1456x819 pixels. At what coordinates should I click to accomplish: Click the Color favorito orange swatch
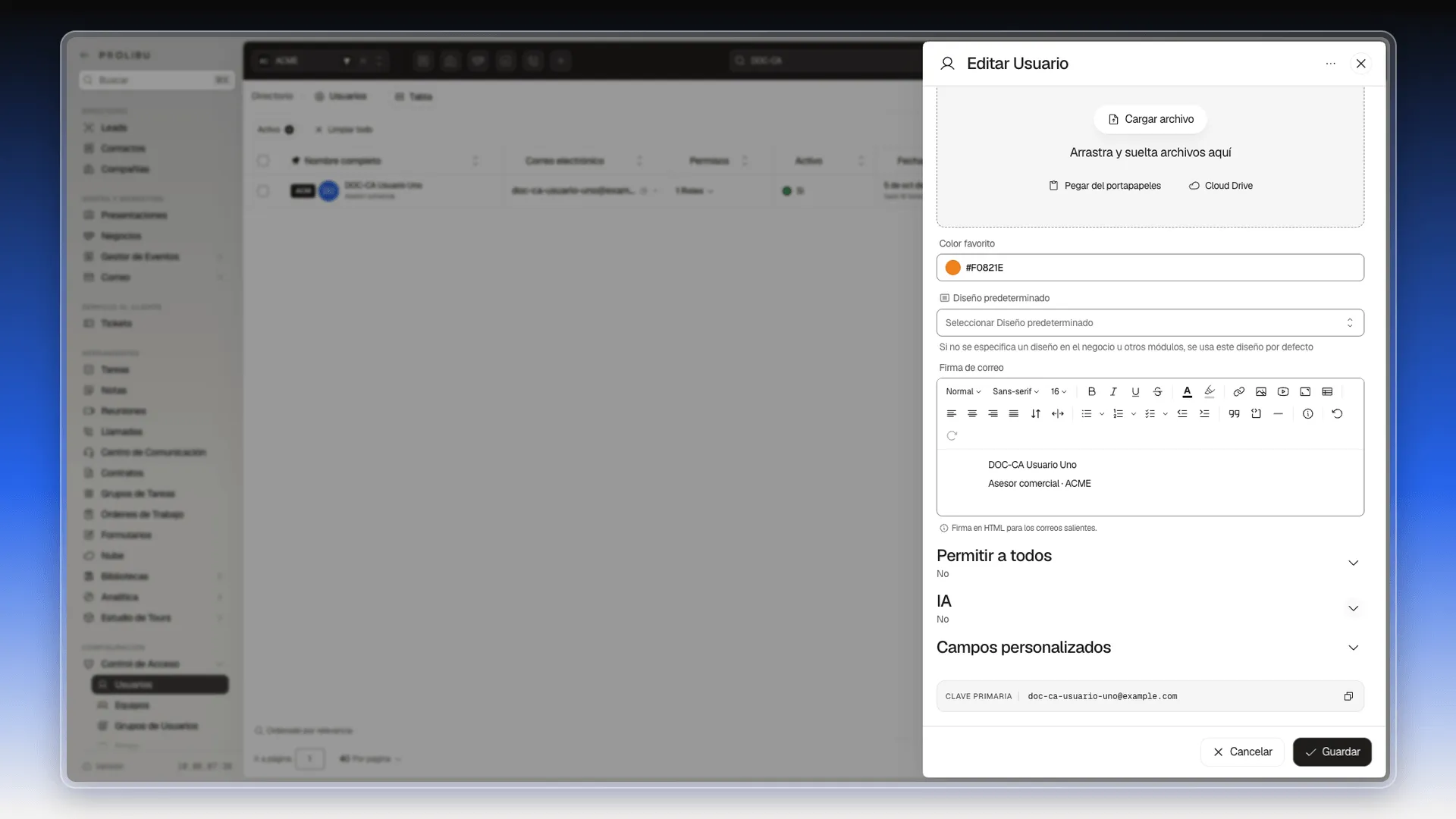(953, 268)
